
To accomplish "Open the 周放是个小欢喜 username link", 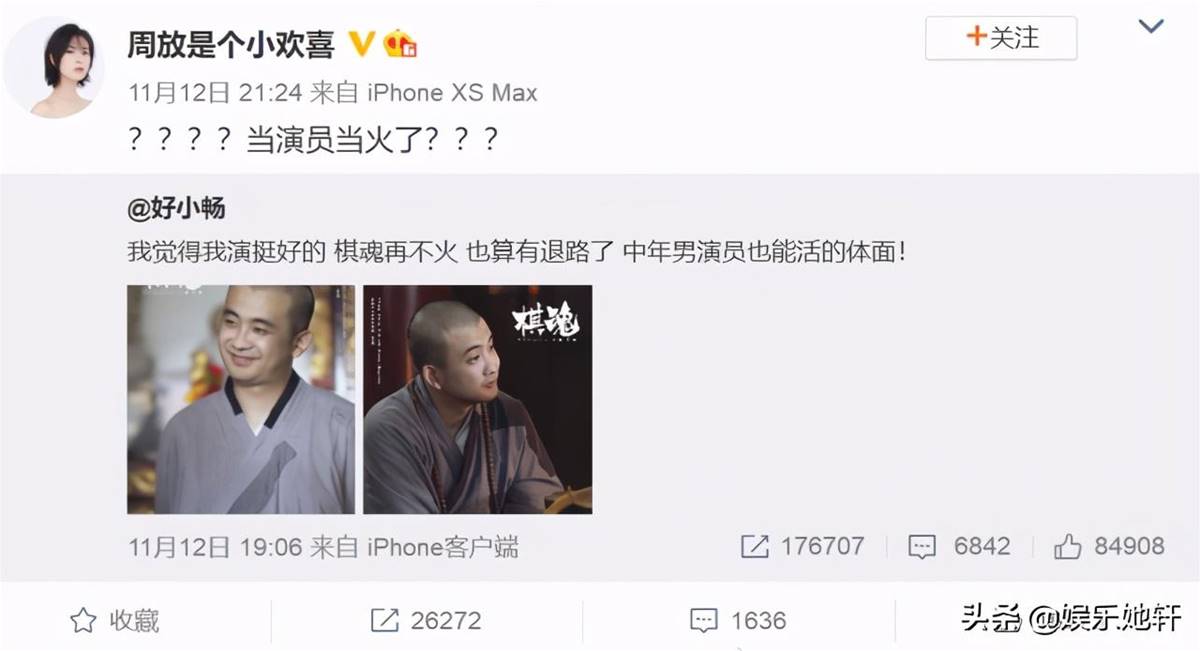I will pyautogui.click(x=231, y=44).
